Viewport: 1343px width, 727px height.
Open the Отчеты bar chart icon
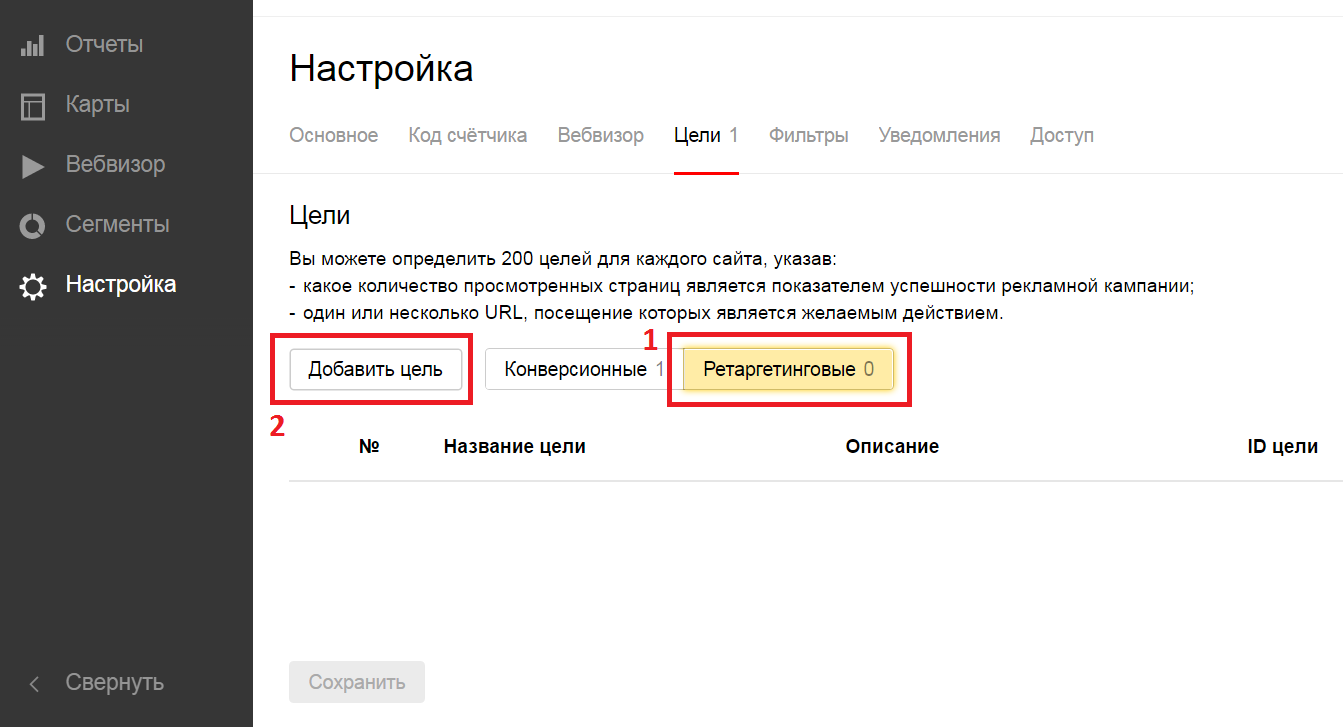33,45
